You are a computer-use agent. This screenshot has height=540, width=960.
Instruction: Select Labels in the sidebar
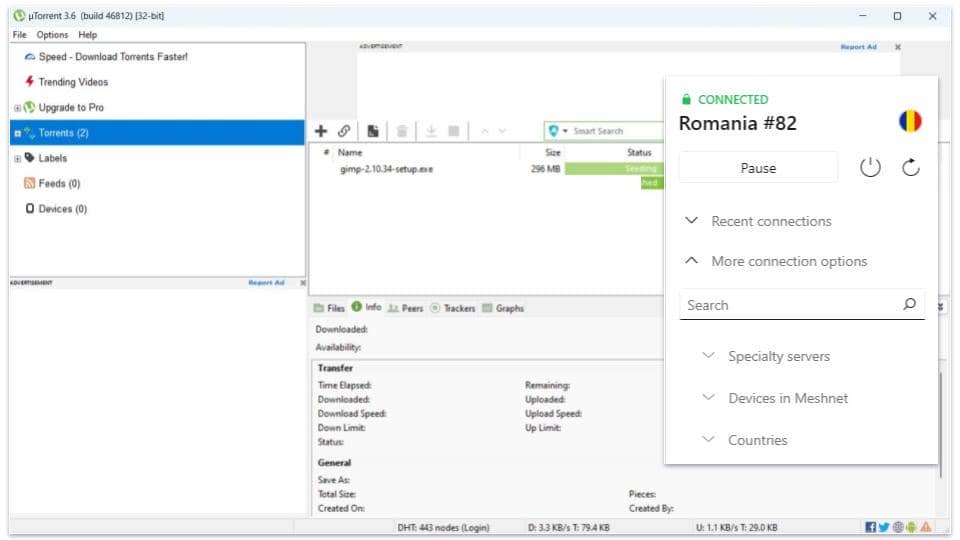(x=53, y=158)
